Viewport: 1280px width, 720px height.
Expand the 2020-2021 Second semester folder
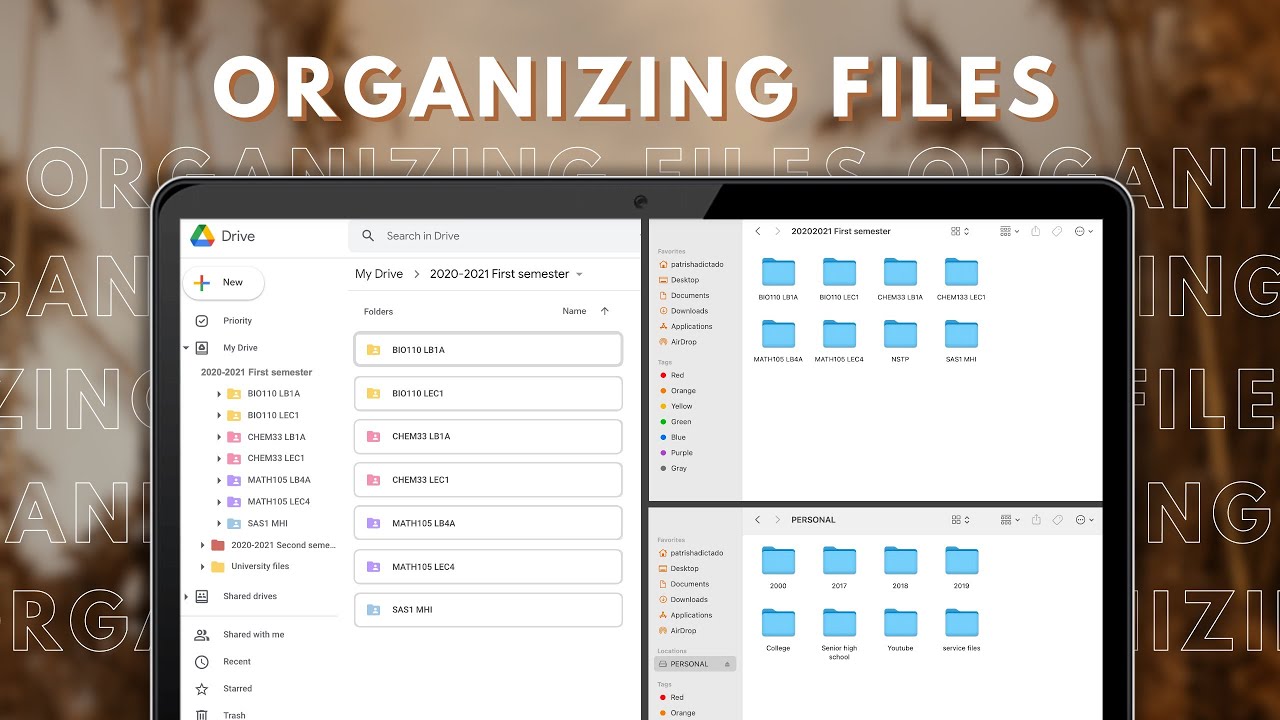coord(203,545)
